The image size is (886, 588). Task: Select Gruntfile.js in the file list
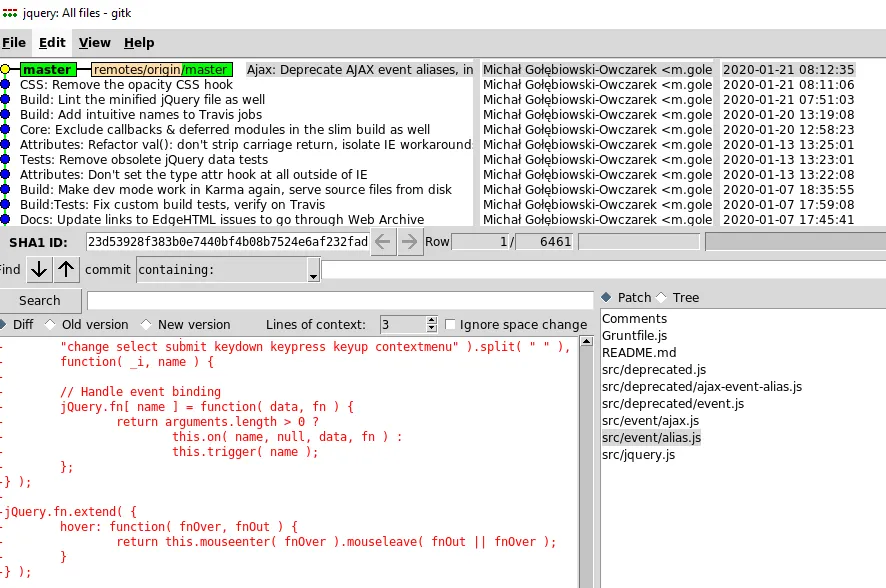coord(634,336)
